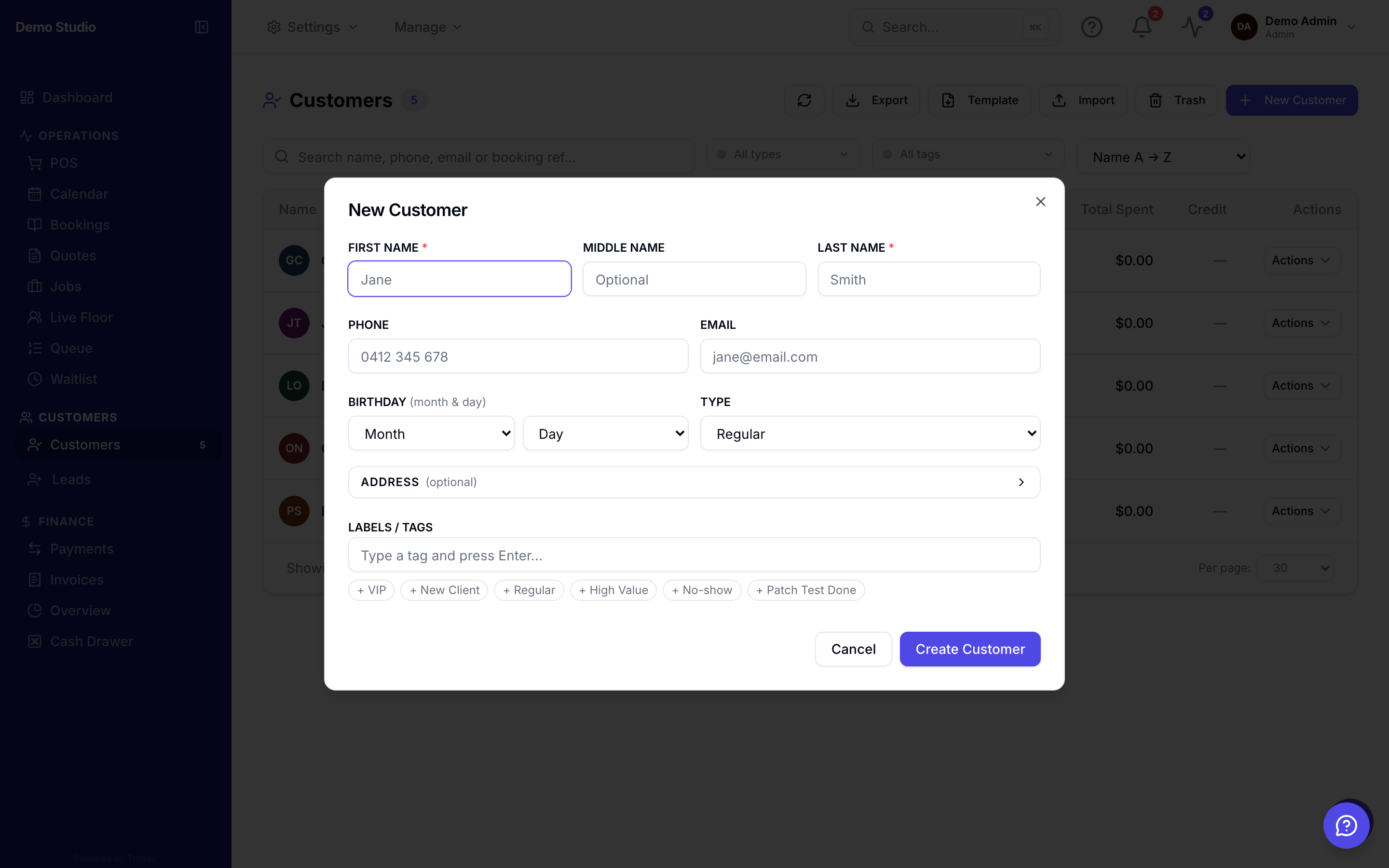Click the GC customer avatar
Viewport: 1389px width, 868px height.
point(294,260)
